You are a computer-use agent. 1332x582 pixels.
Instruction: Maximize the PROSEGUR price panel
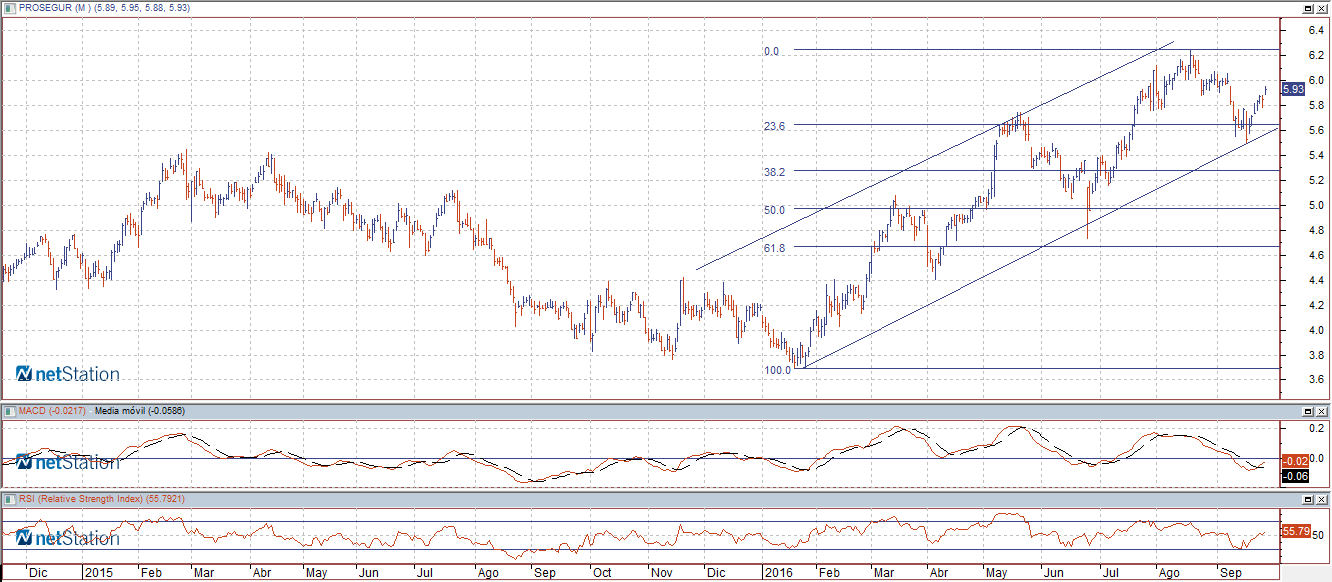pyautogui.click(x=1307, y=8)
